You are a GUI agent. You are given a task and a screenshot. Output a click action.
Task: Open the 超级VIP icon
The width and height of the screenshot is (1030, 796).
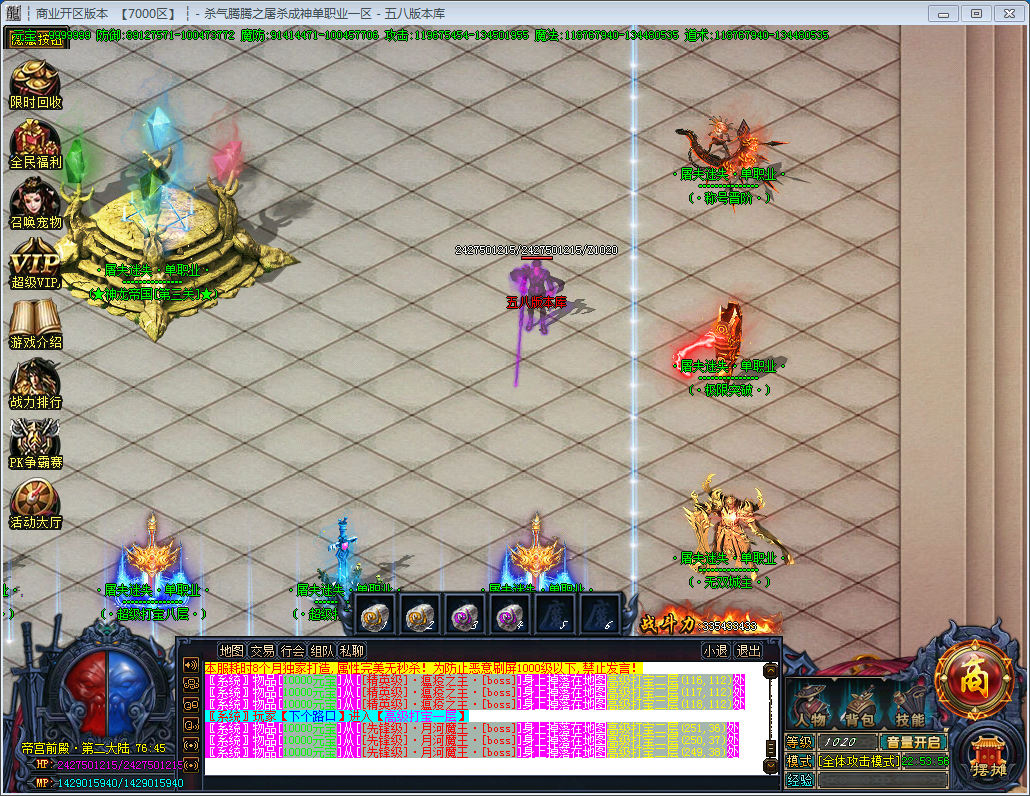click(35, 265)
